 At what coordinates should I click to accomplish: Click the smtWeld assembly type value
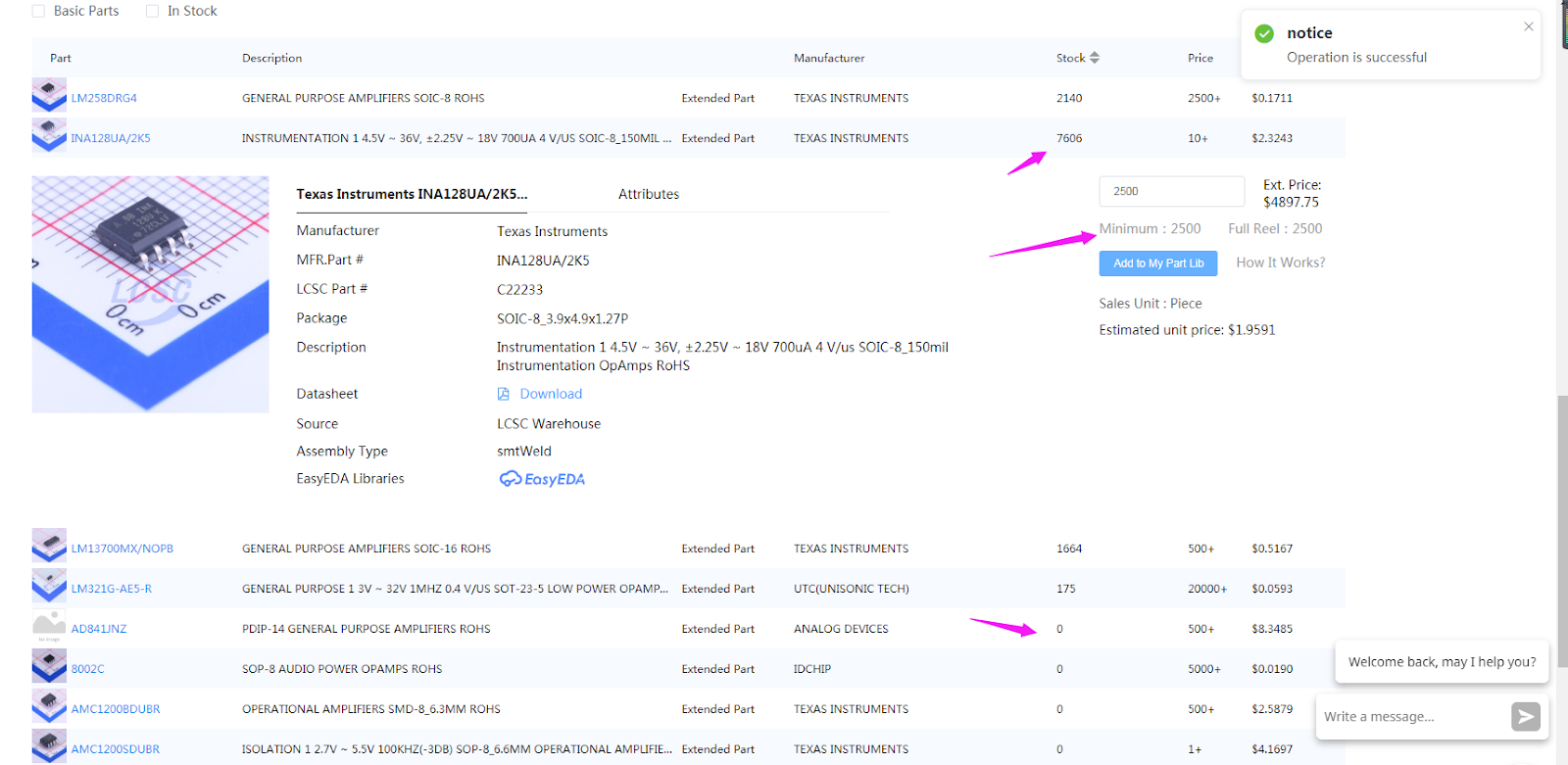(x=524, y=452)
